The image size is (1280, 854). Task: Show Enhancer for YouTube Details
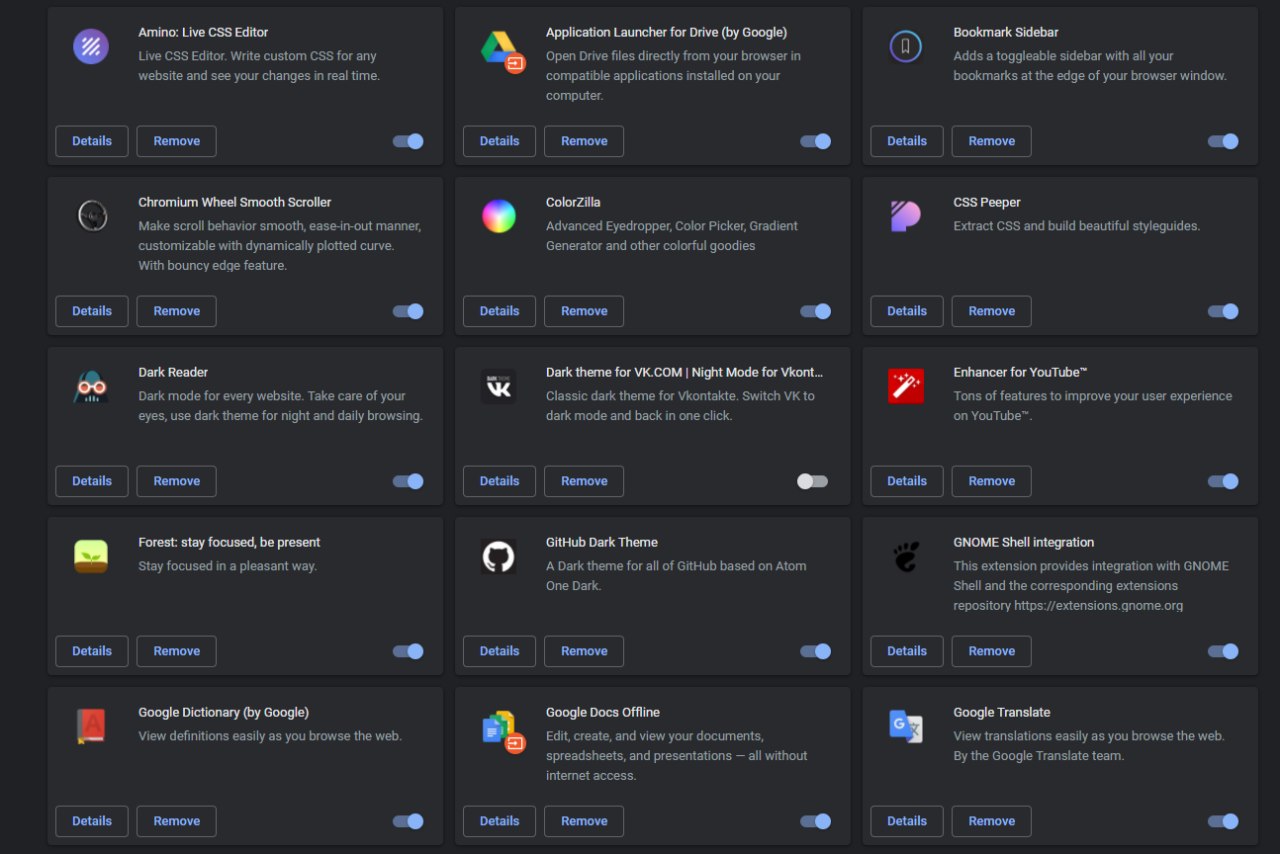pyautogui.click(x=907, y=481)
